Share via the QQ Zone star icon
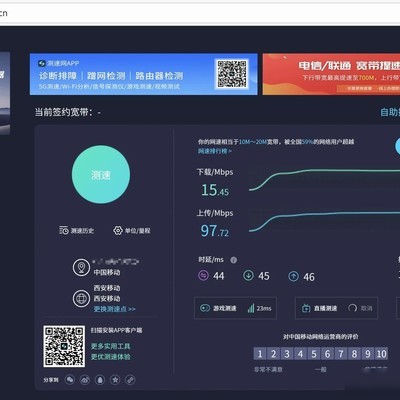The width and height of the screenshot is (400, 400). pos(115,380)
